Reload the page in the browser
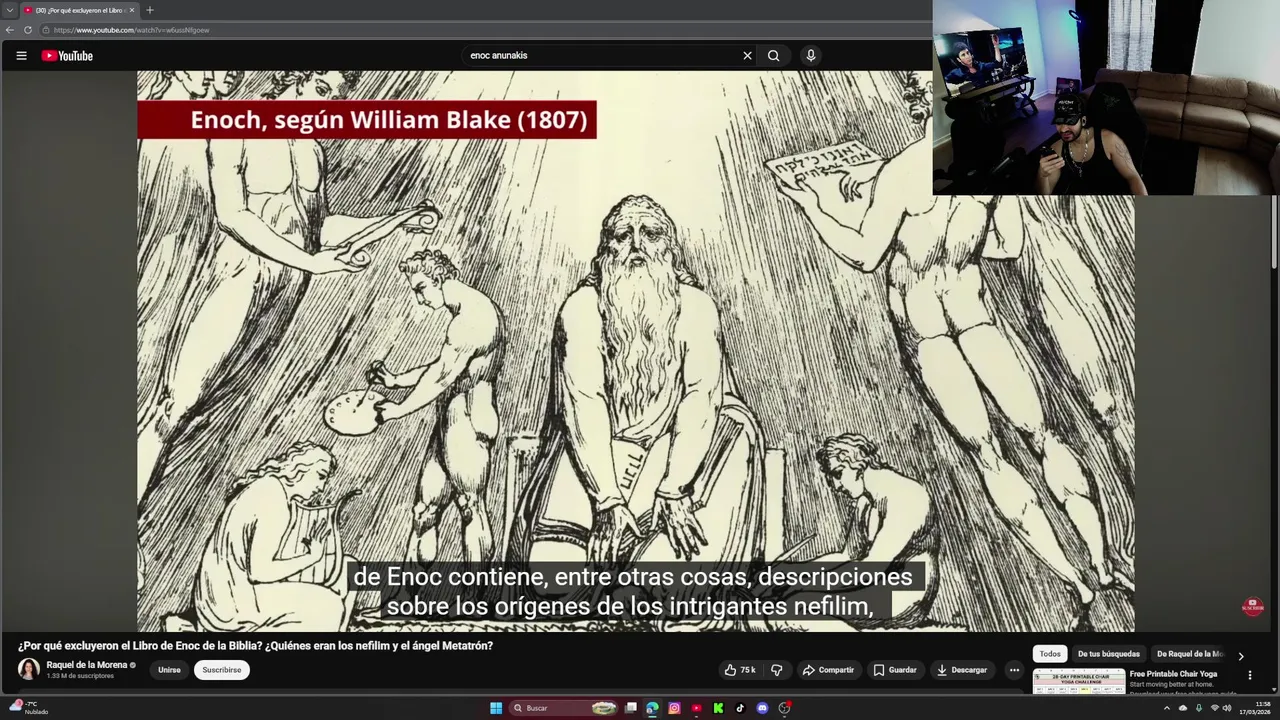The width and height of the screenshot is (1280, 720). 28,30
